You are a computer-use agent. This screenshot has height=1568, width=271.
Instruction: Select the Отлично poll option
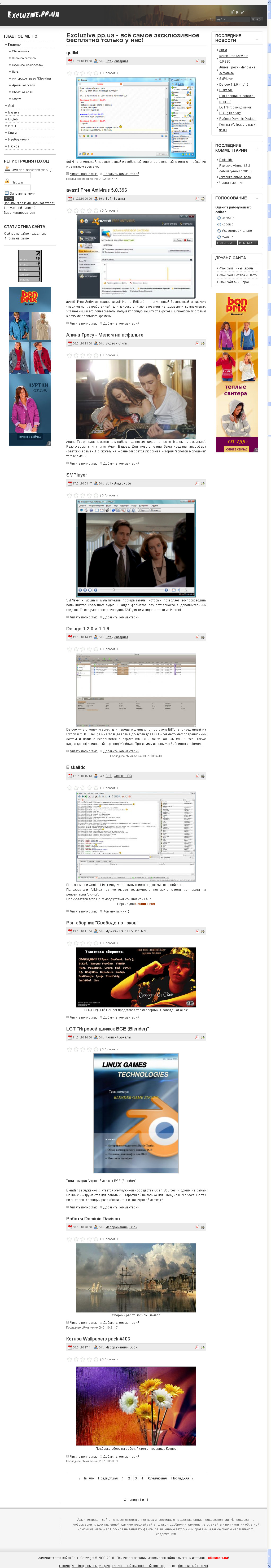(219, 218)
